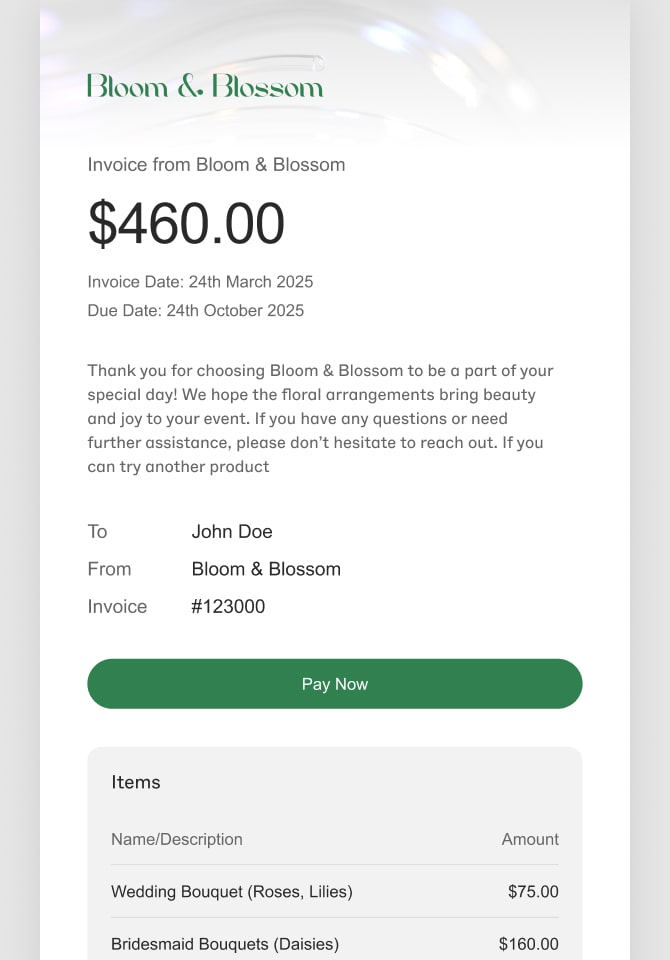
Task: Click the Invoice label beside the number
Action: click(117, 606)
